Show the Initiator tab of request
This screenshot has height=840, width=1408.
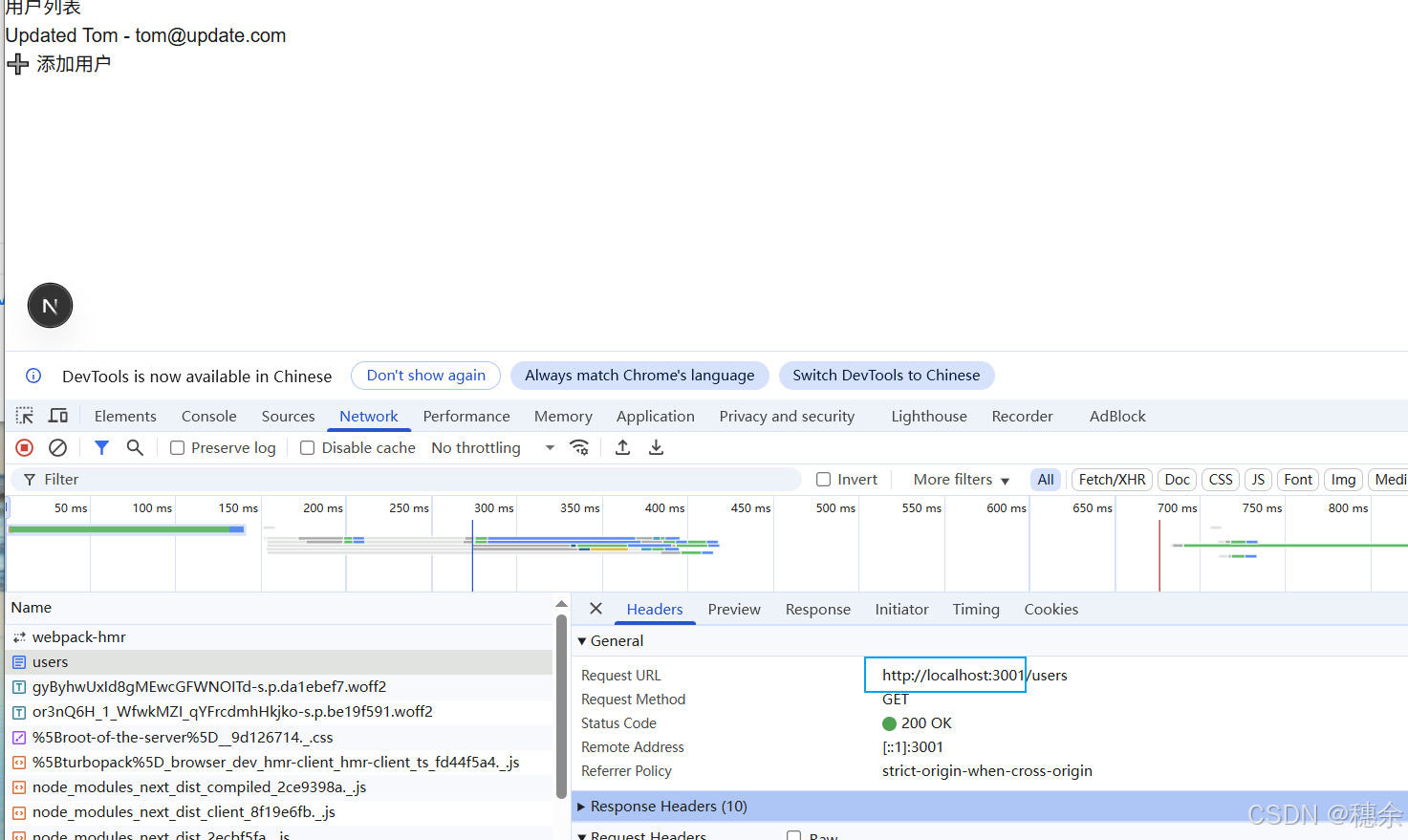point(901,609)
